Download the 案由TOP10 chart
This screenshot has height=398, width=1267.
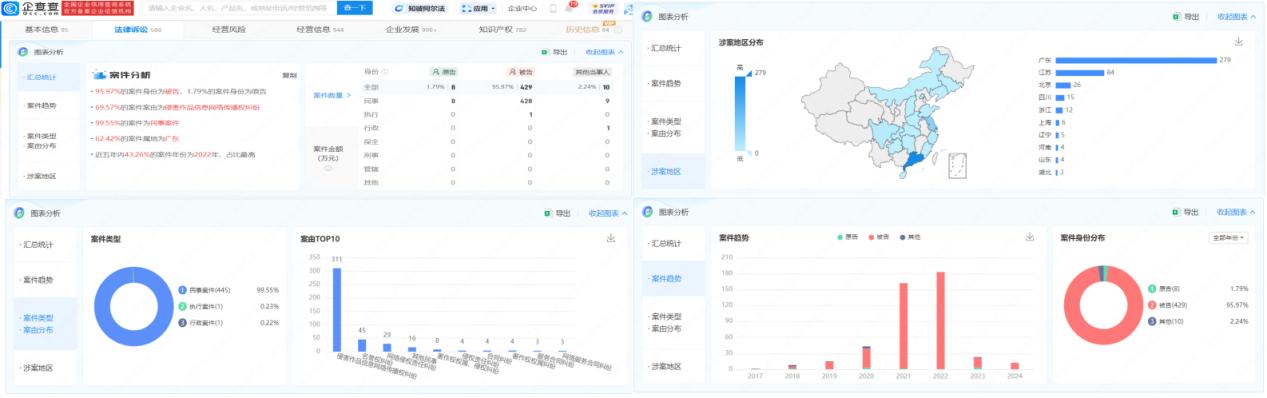611,239
